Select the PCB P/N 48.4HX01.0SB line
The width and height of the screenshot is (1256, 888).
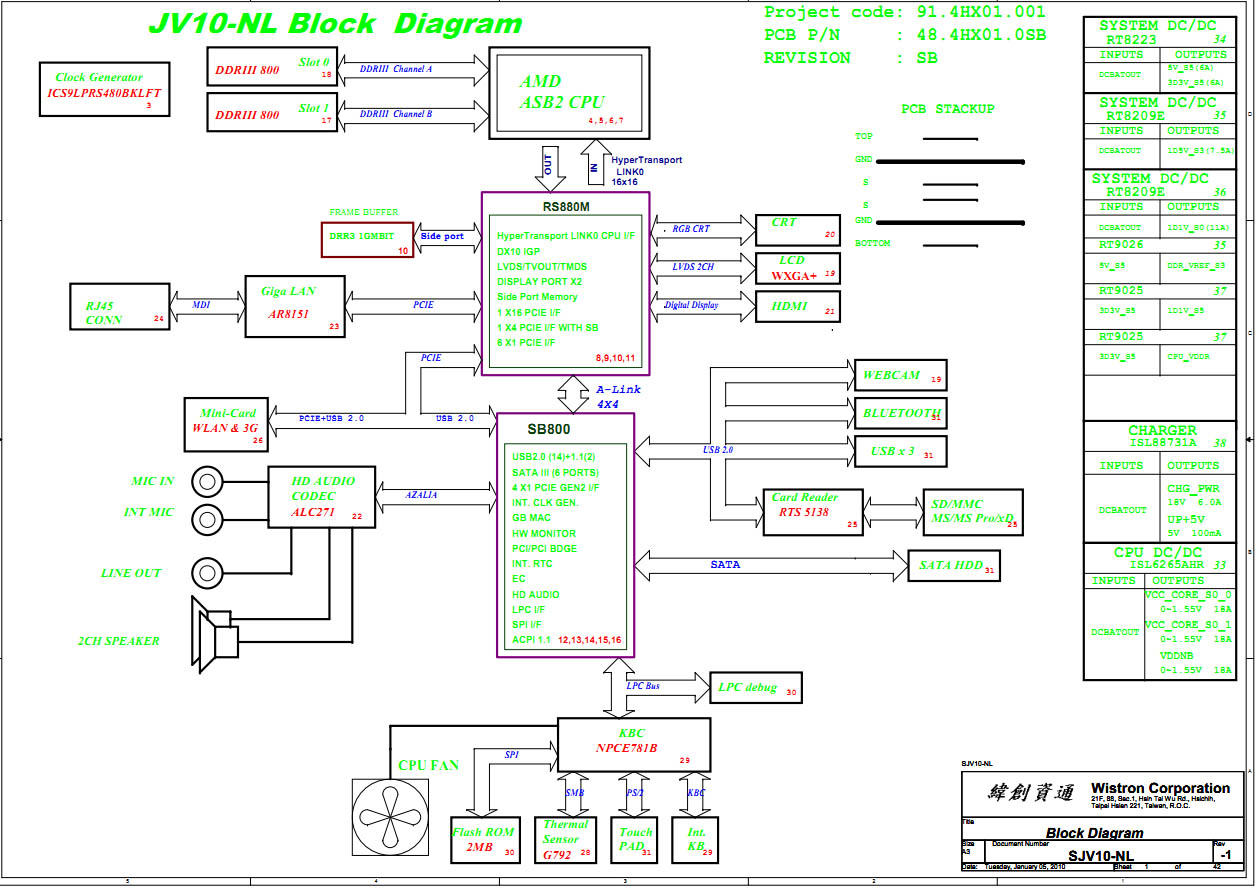pos(904,35)
